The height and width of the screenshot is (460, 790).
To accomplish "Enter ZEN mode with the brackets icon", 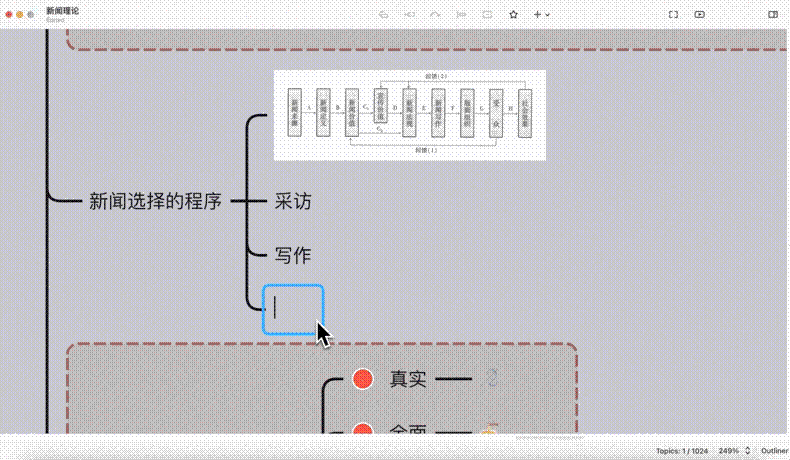I will pyautogui.click(x=673, y=15).
